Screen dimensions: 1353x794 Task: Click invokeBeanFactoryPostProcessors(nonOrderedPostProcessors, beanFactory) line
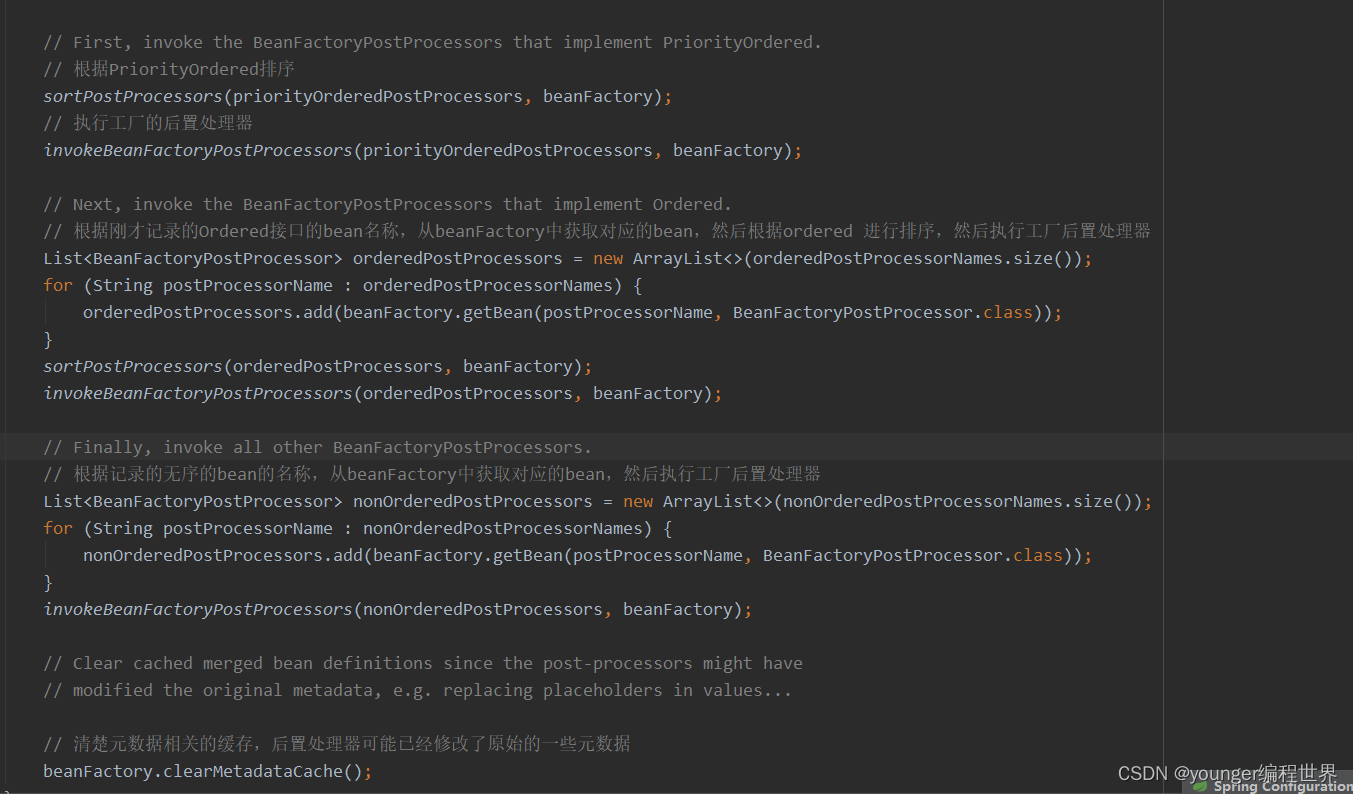pos(398,609)
